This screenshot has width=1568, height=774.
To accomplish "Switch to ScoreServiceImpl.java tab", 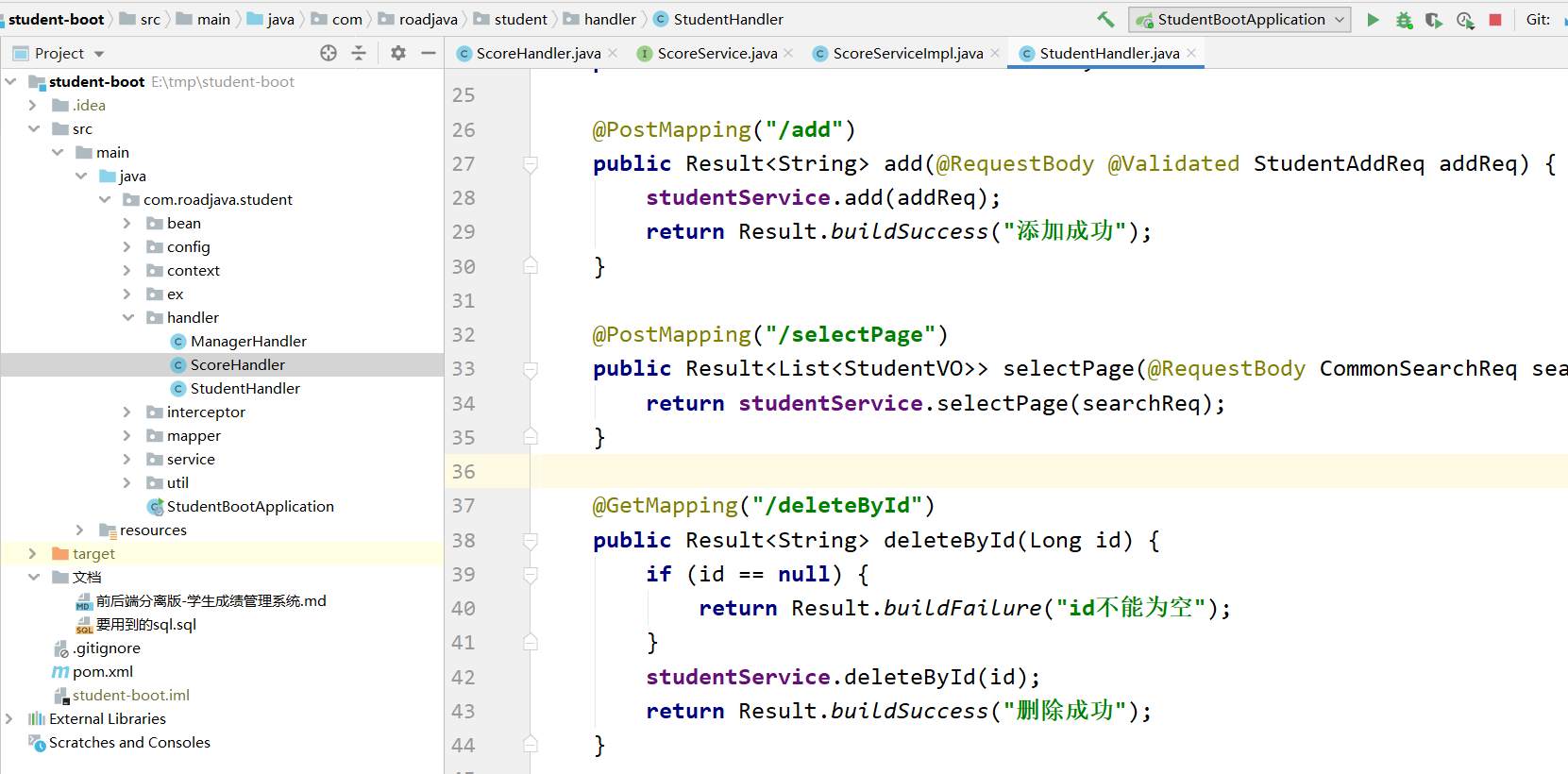I will (x=908, y=54).
